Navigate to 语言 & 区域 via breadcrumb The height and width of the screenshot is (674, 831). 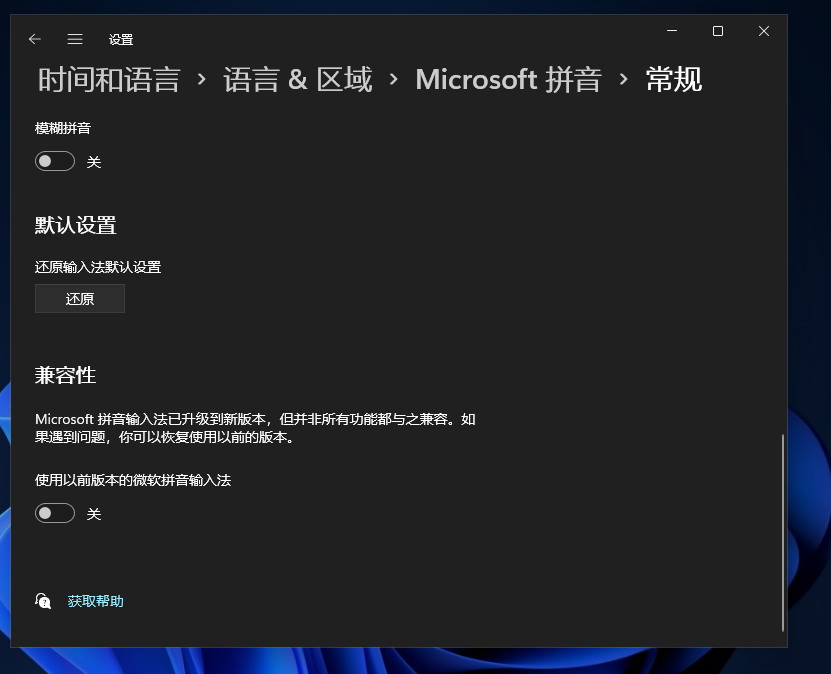(296, 79)
